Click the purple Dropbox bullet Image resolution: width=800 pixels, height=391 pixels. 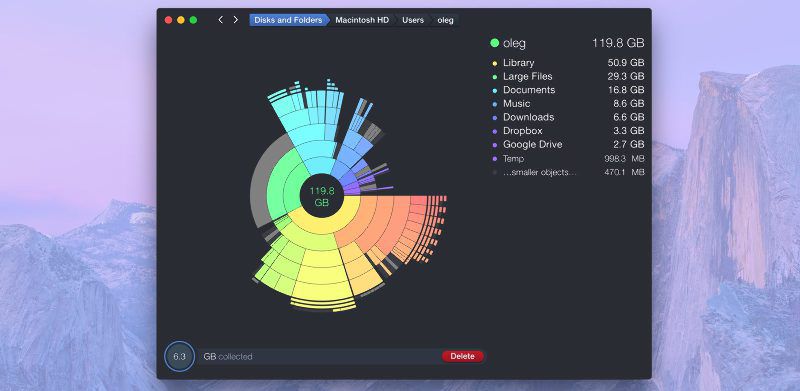[494, 131]
